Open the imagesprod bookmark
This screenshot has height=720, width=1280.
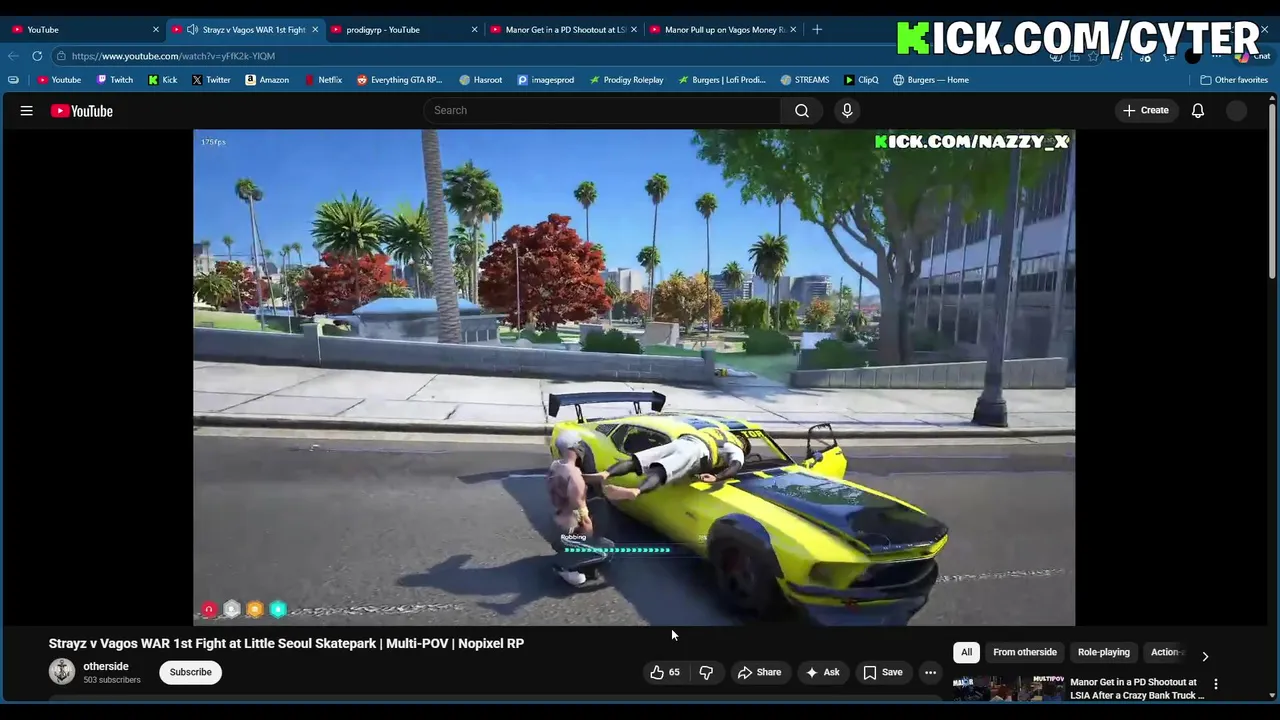pyautogui.click(x=546, y=80)
